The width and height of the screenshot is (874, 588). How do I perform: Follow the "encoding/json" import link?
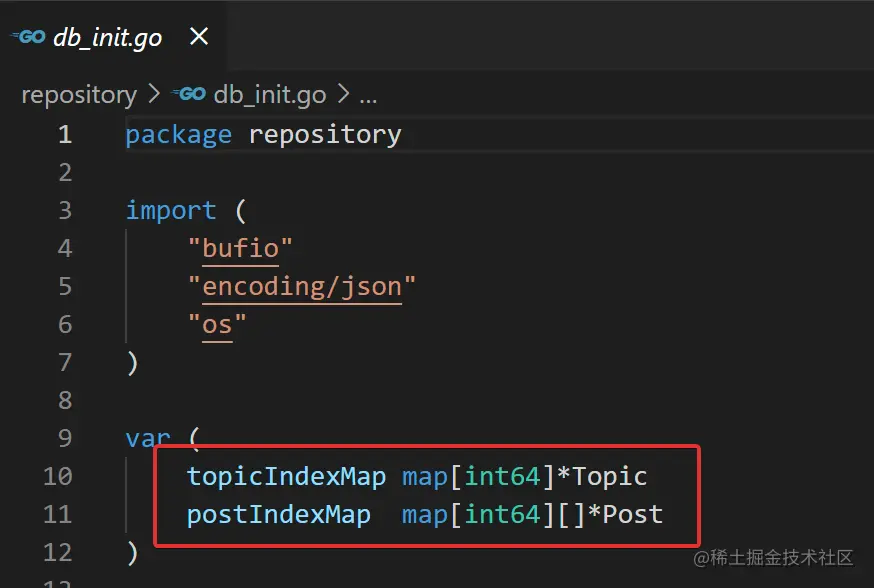[302, 287]
